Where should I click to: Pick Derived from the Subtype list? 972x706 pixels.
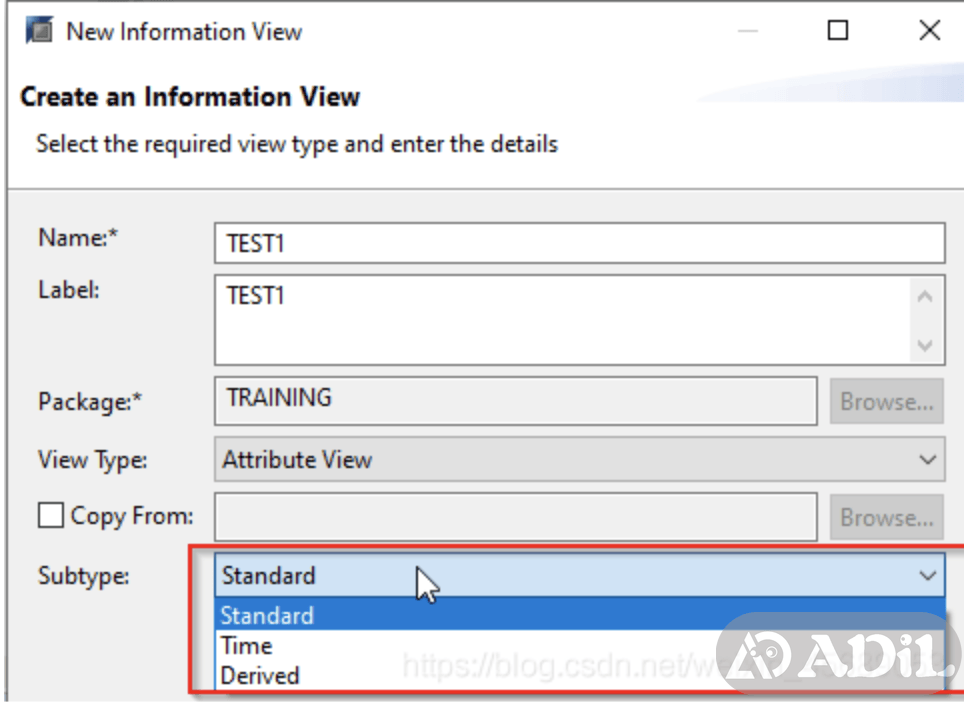point(260,675)
